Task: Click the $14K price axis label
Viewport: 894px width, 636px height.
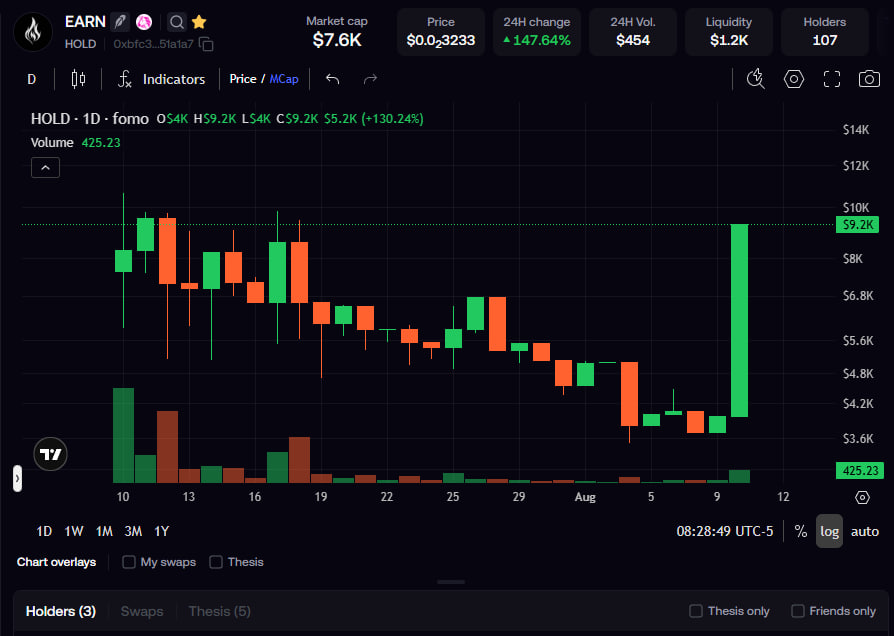Action: click(856, 130)
